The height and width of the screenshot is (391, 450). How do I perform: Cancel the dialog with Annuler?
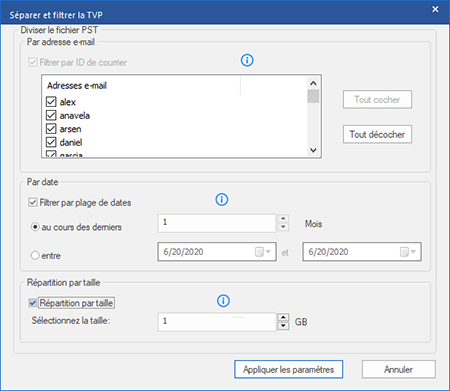[x=399, y=369]
